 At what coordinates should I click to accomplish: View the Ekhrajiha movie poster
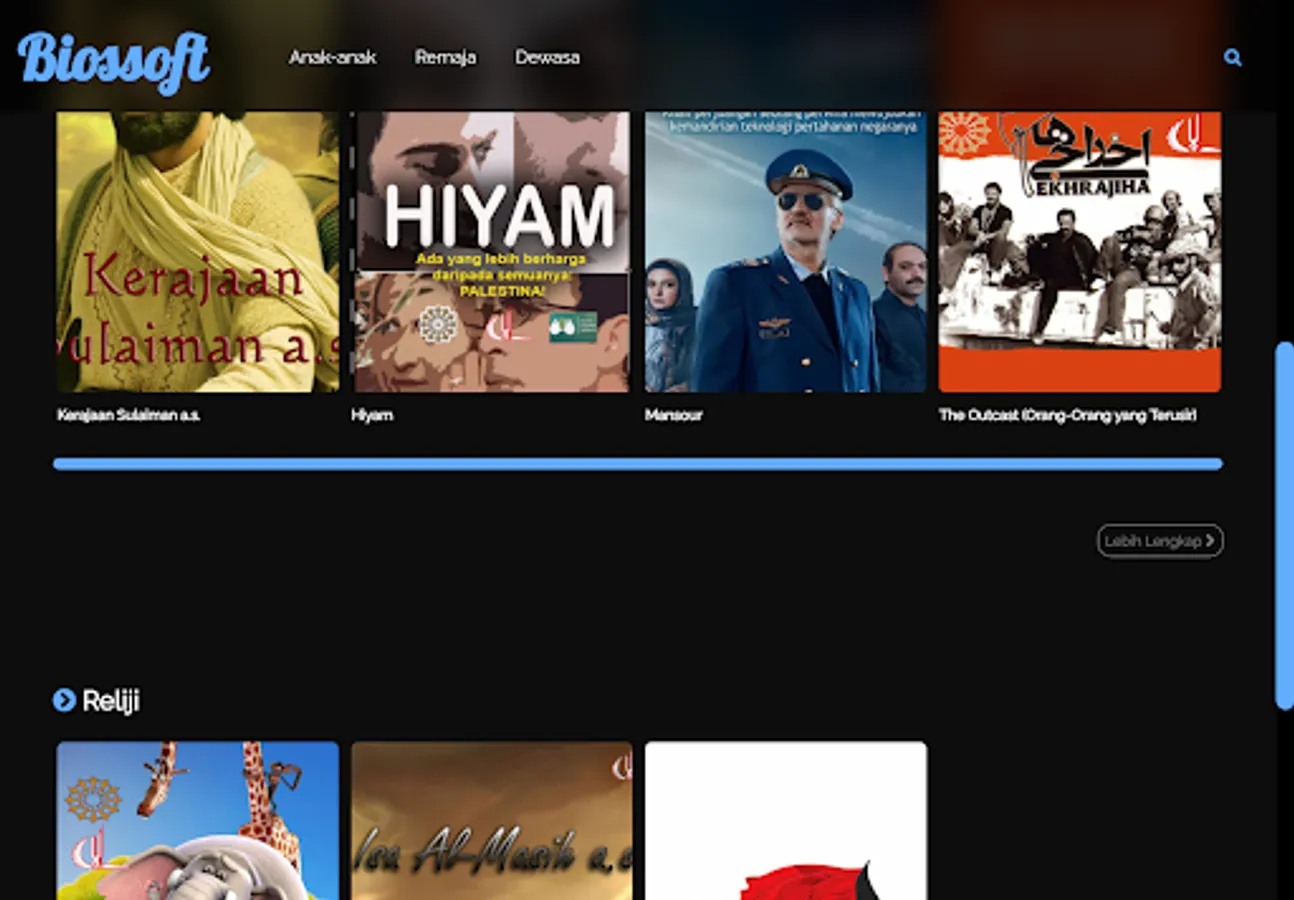pyautogui.click(x=1080, y=251)
